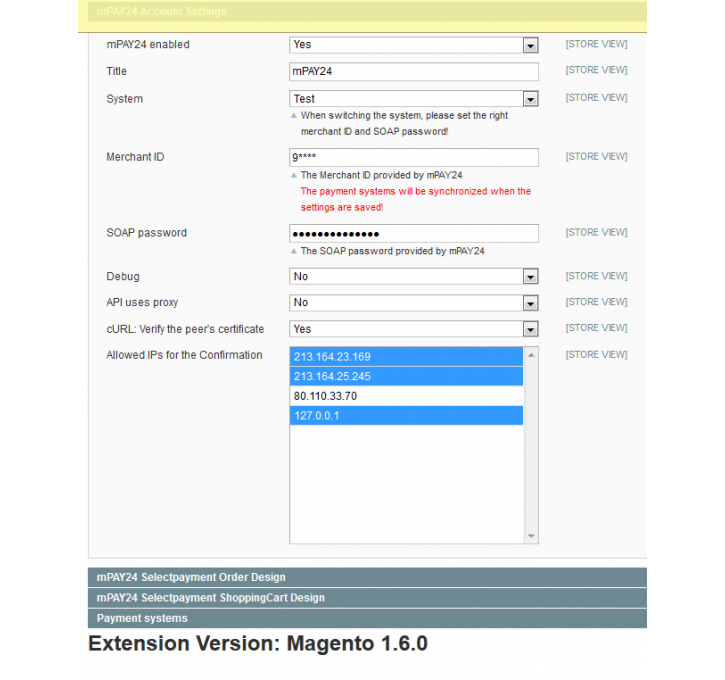Click the System hint triangle icon
This screenshot has height=680, width=725.
(294, 116)
